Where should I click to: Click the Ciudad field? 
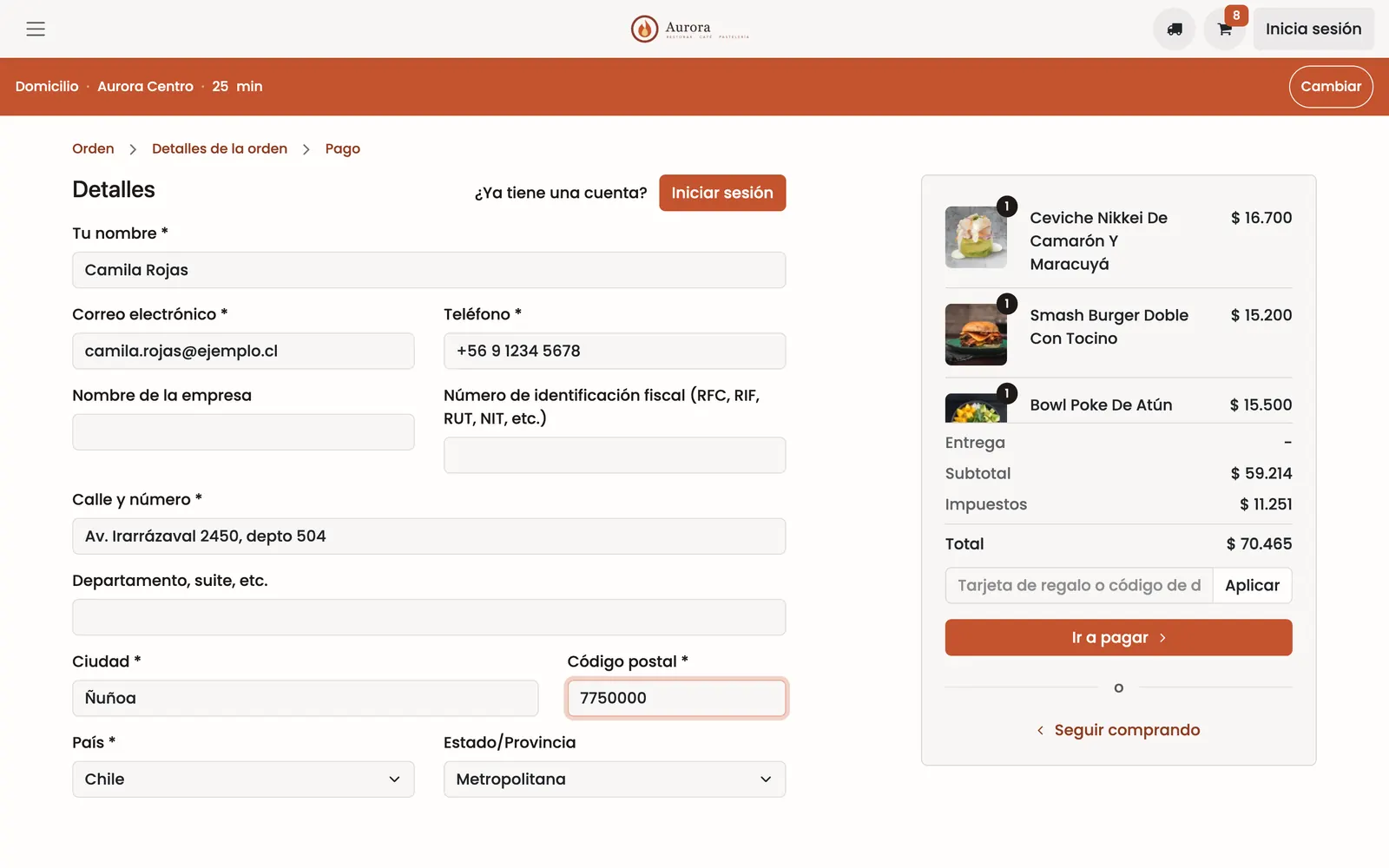tap(306, 698)
